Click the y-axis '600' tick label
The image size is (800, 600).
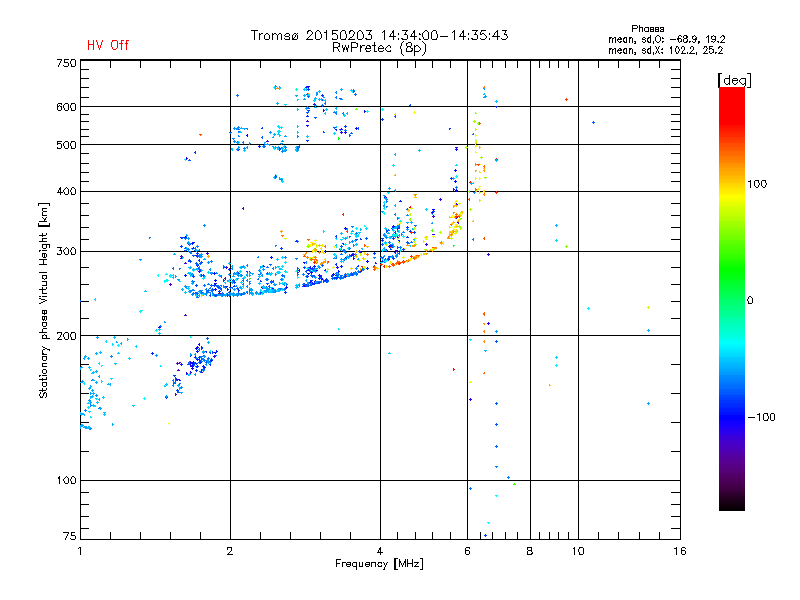(66, 107)
